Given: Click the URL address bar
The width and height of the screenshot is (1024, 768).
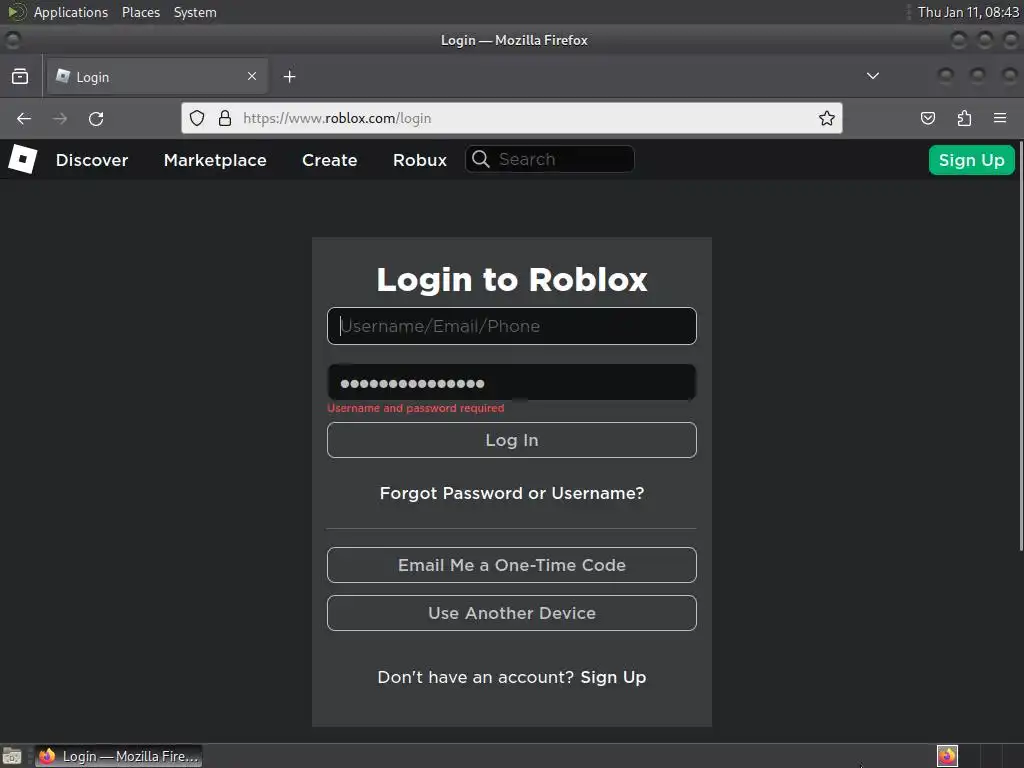Looking at the screenshot, I should 511,118.
